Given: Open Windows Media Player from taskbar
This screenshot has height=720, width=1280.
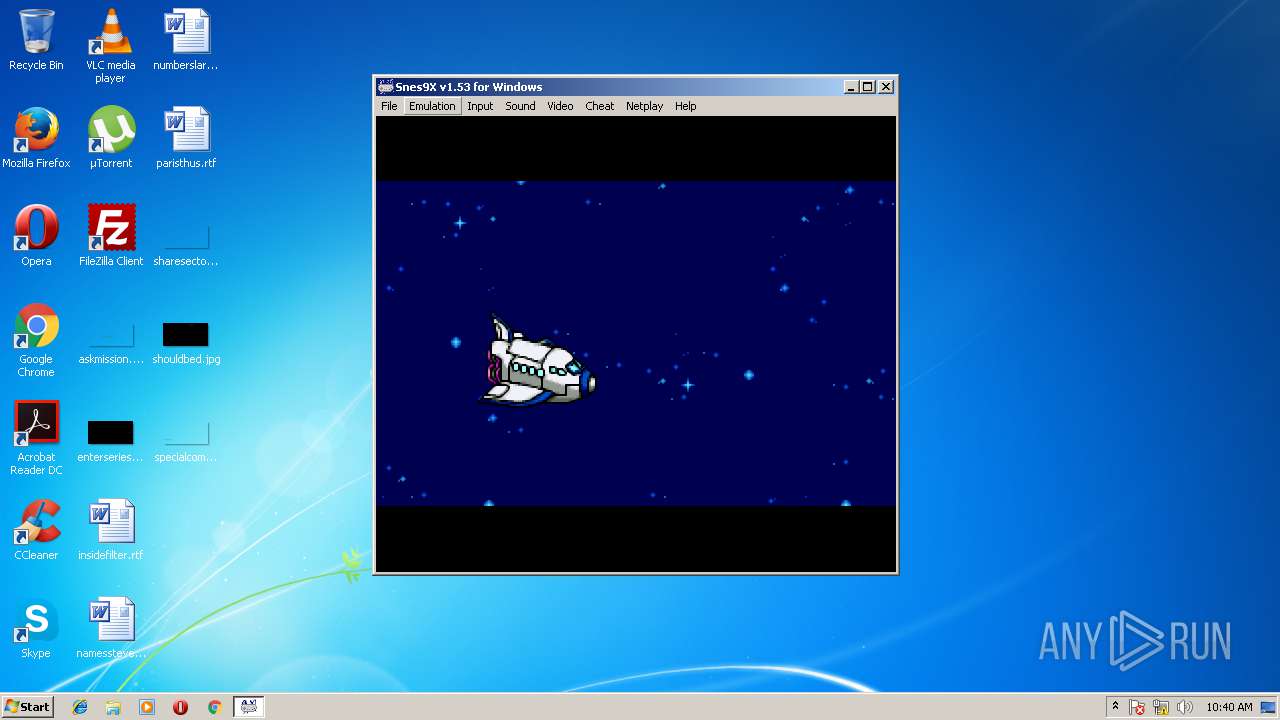Looking at the screenshot, I should coord(147,707).
